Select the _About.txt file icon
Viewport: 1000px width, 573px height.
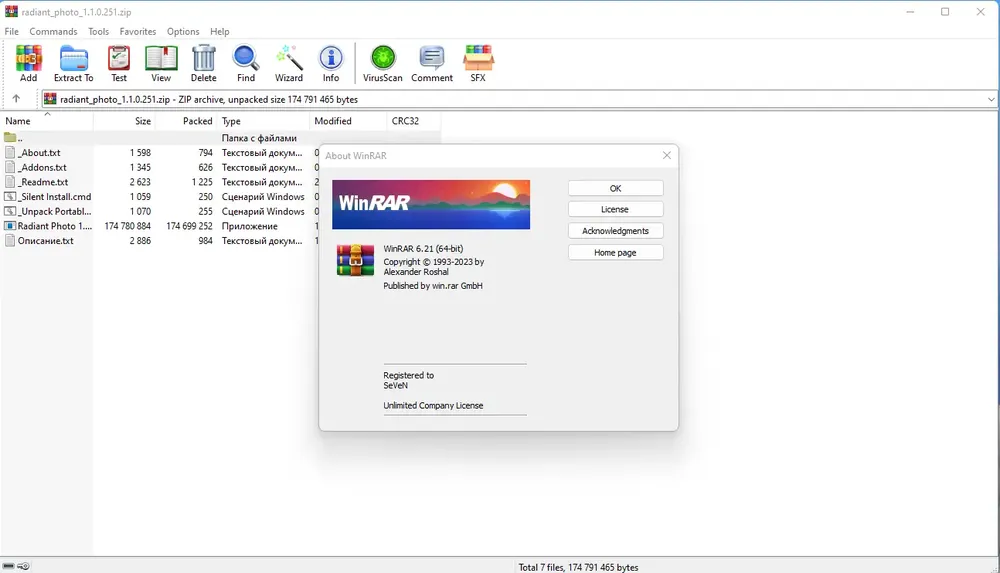click(x=10, y=153)
